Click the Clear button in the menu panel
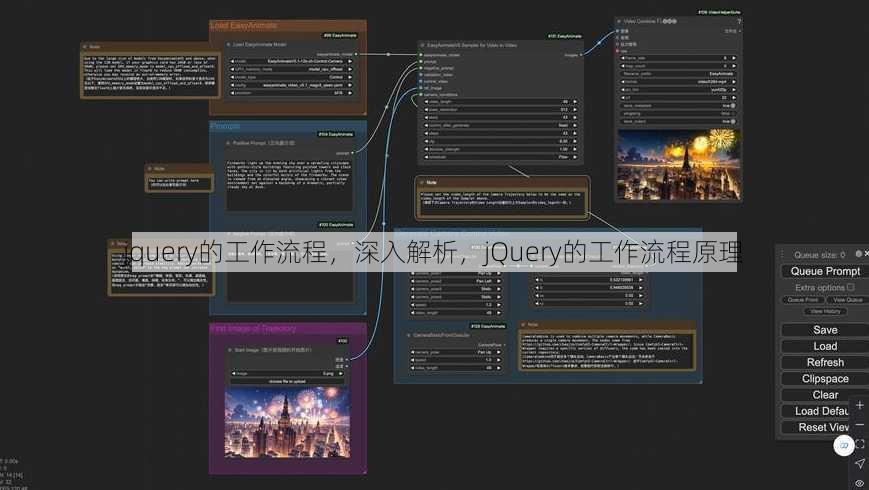Image resolution: width=869 pixels, height=490 pixels. pyautogui.click(x=825, y=395)
